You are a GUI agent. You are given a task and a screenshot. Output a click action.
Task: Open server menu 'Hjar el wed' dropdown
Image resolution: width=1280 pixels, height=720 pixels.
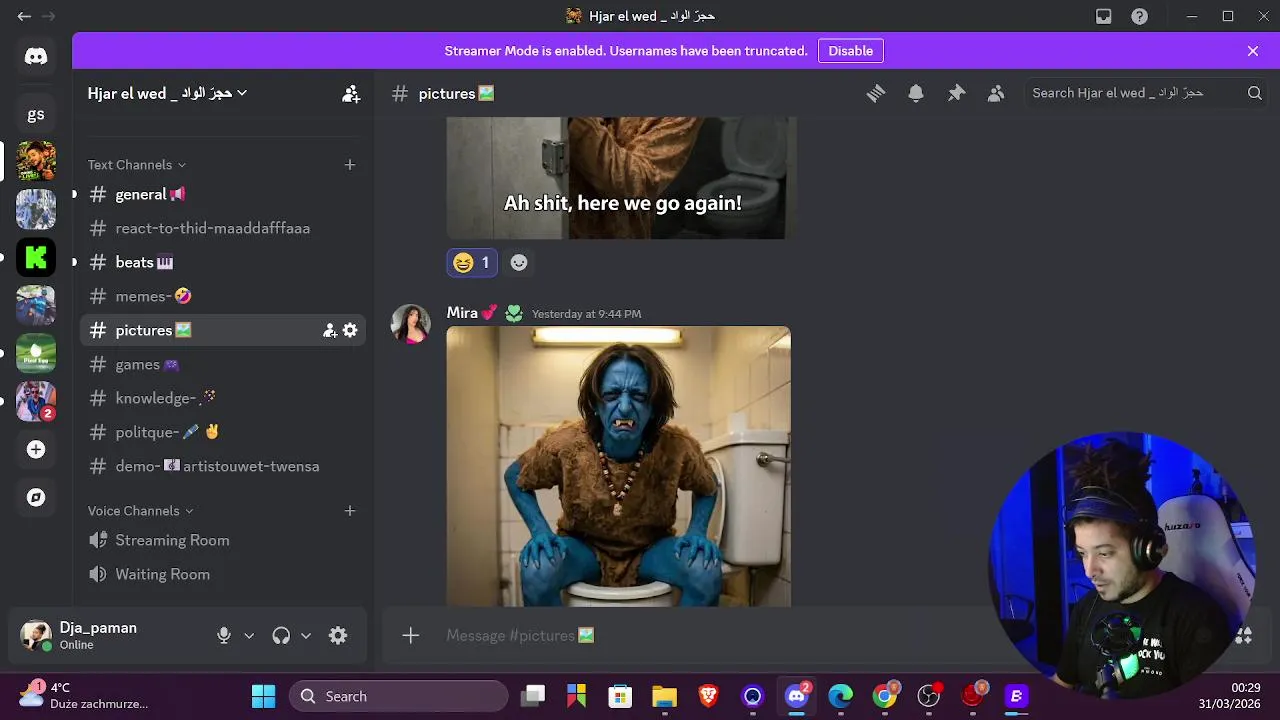[167, 93]
